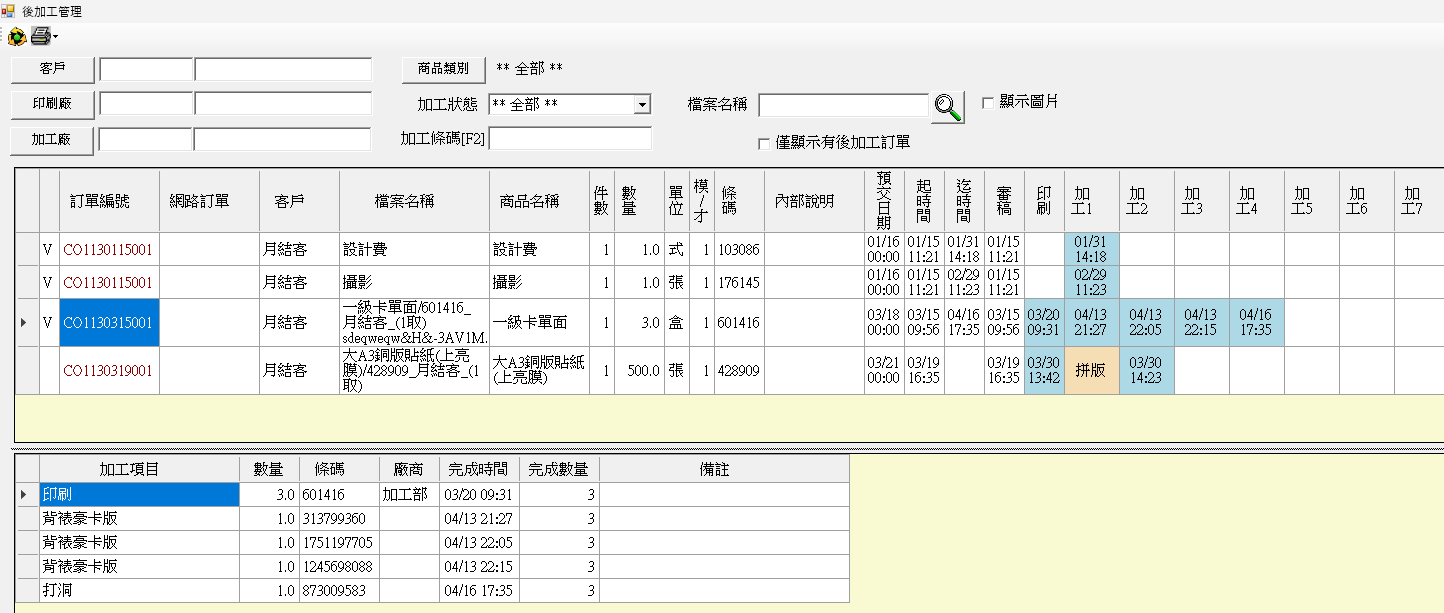Click the 一級卡單面 product name cell
Image resolution: width=1444 pixels, height=613 pixels.
(x=539, y=323)
